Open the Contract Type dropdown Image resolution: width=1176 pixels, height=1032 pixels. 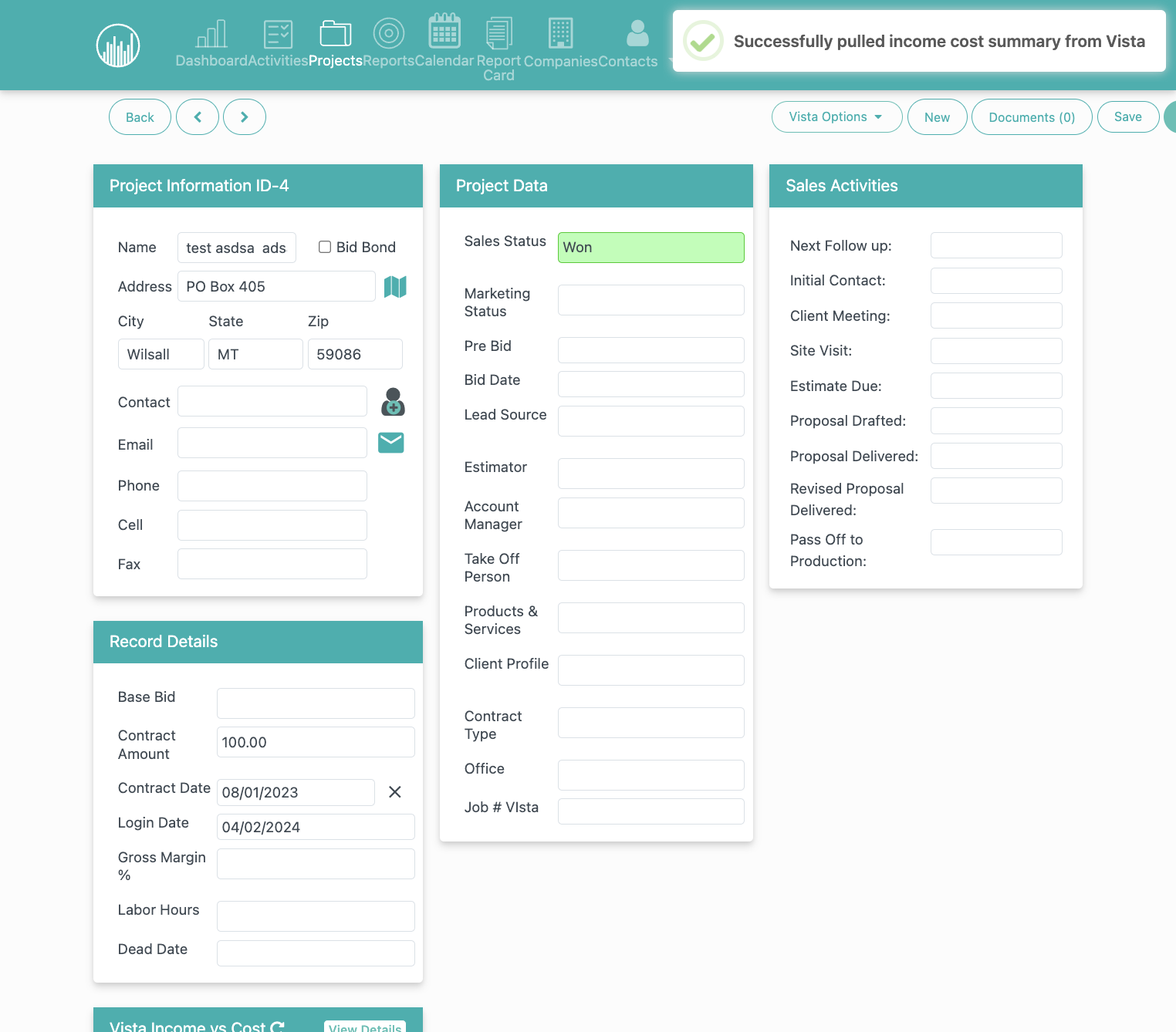(651, 723)
